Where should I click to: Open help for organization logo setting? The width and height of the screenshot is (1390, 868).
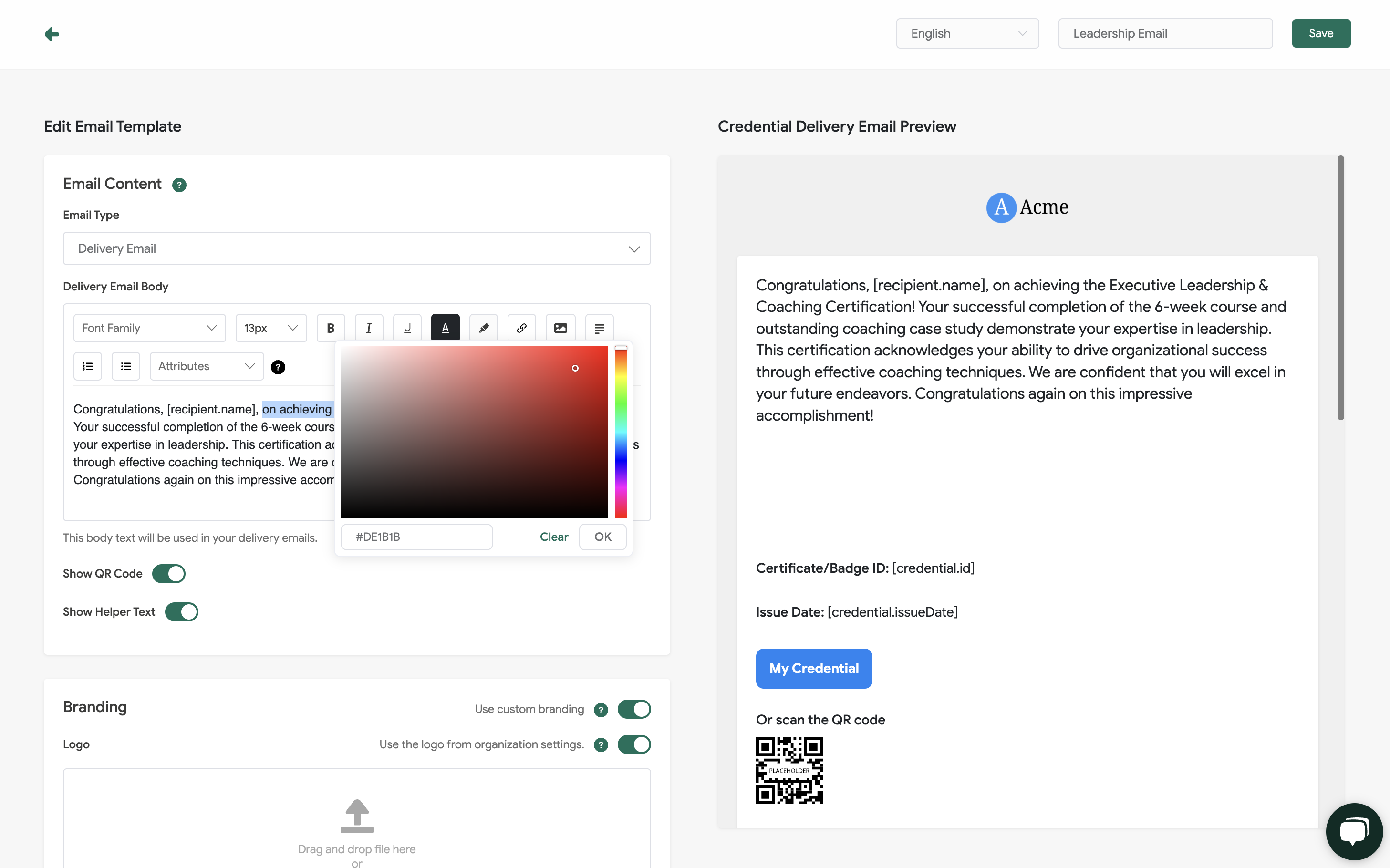[x=601, y=744]
